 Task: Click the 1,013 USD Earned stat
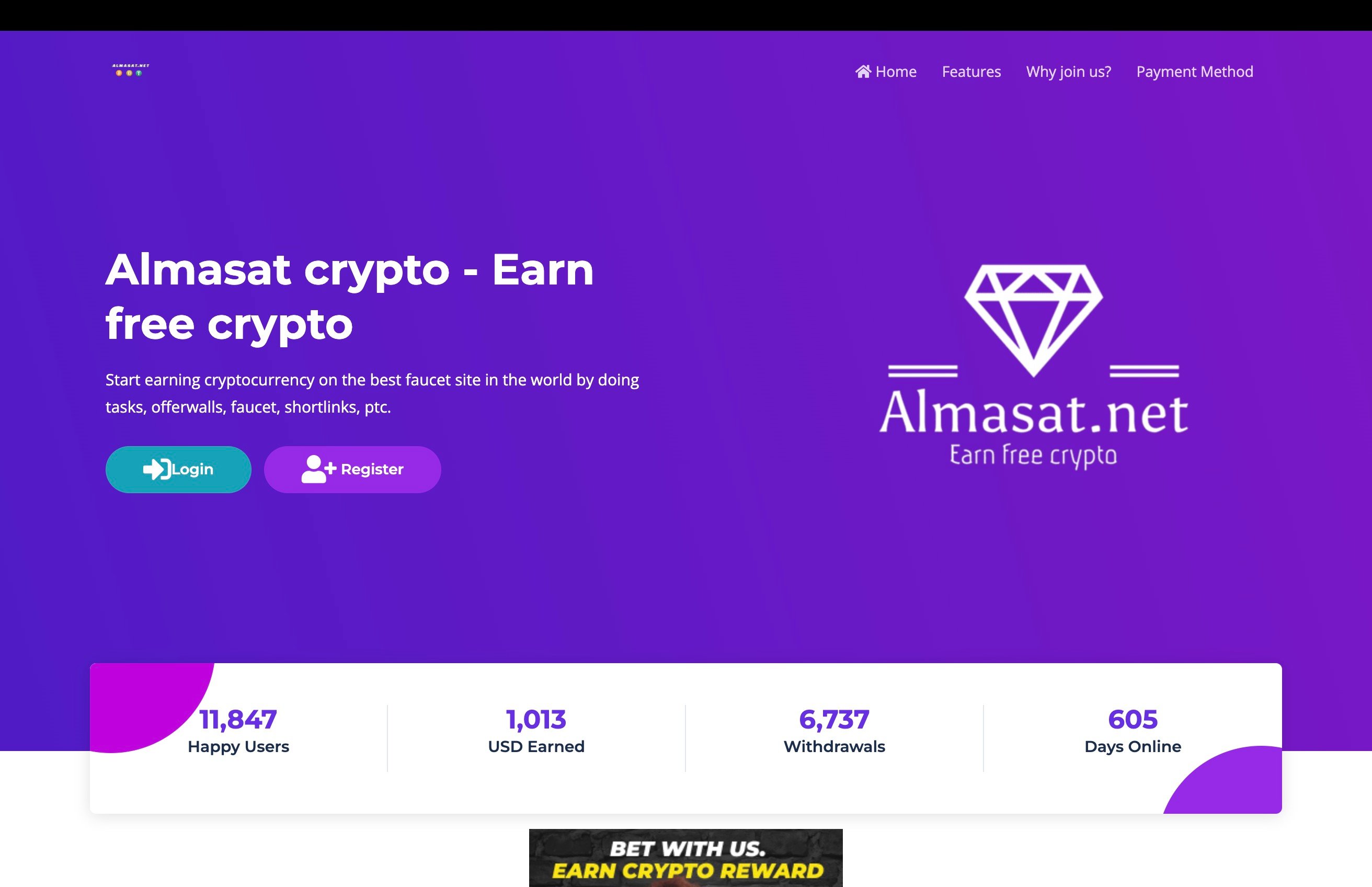click(x=536, y=731)
